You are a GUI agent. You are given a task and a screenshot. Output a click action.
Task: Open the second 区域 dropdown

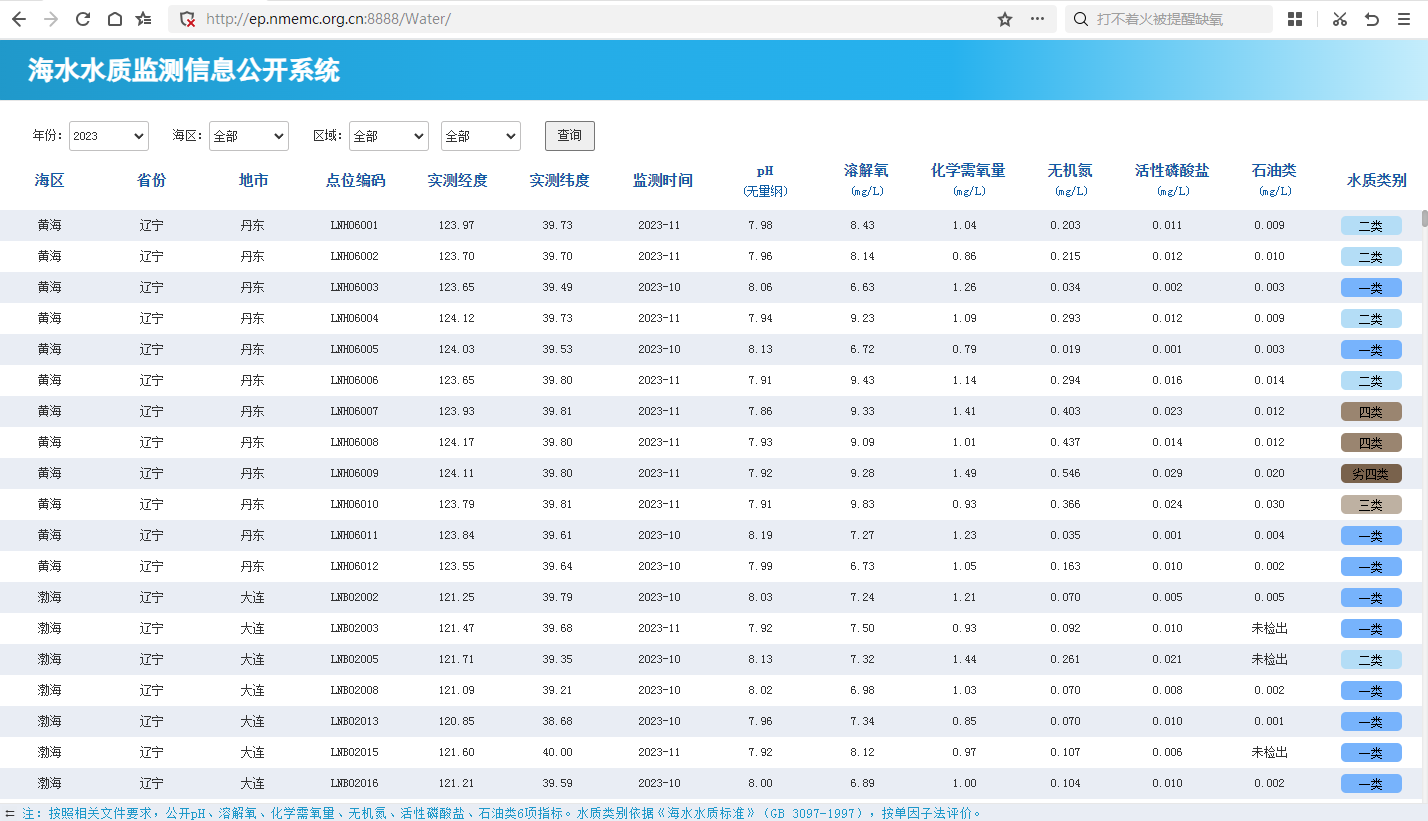(481, 136)
